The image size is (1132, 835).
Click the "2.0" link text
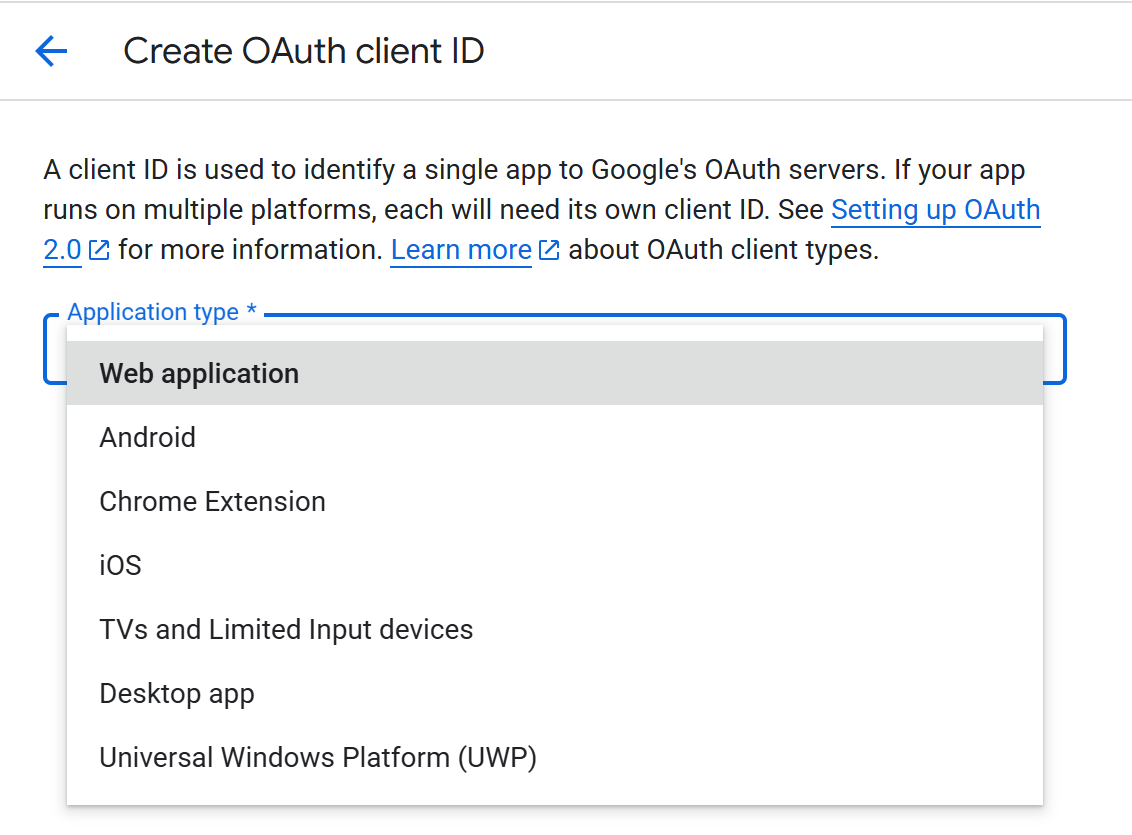coord(62,250)
